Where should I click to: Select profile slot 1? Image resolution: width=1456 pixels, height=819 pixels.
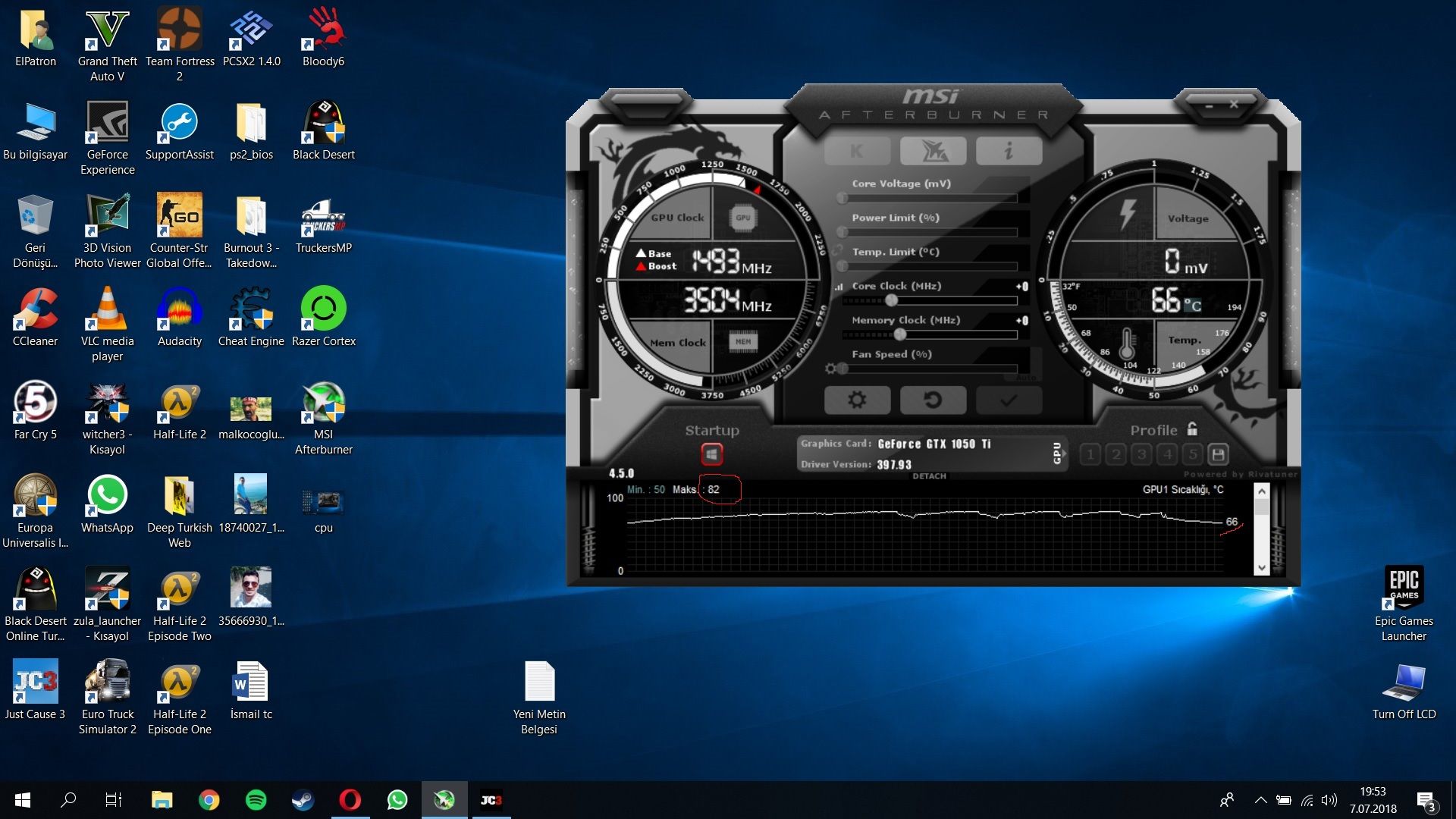click(x=1090, y=453)
